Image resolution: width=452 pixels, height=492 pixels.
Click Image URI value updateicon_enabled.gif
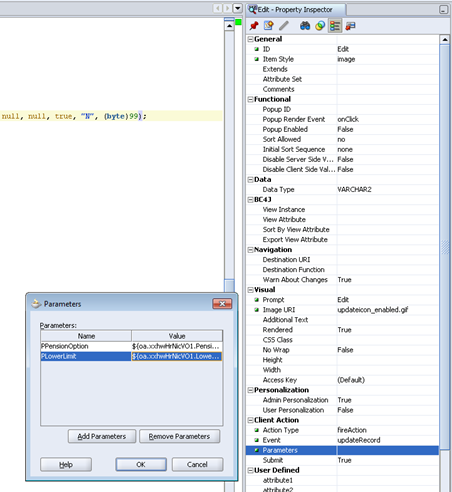[x=373, y=310]
